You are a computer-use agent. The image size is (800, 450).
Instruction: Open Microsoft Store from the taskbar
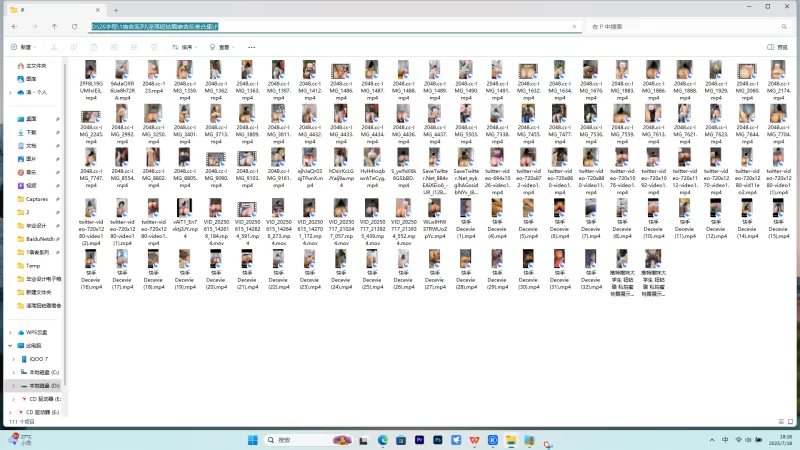click(x=401, y=440)
